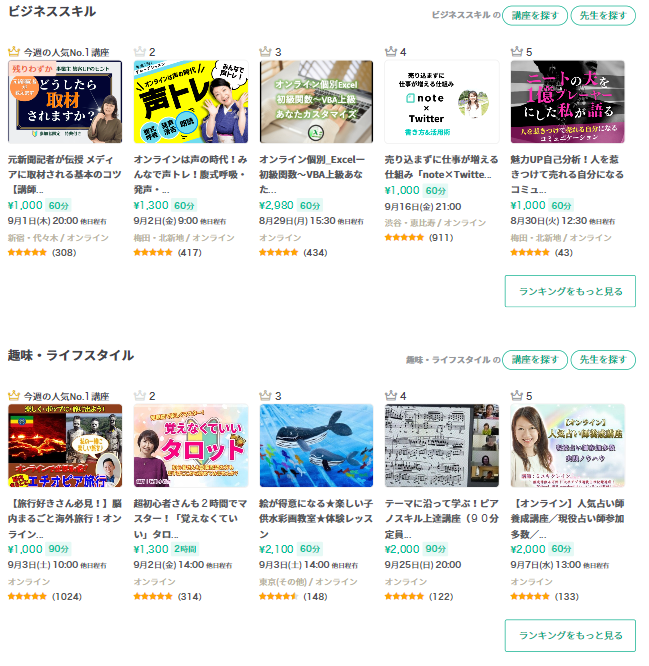The image size is (649, 666).
Task: Click the rank 2 crown icon in 趣味・ライフスタイル
Action: click(x=140, y=396)
